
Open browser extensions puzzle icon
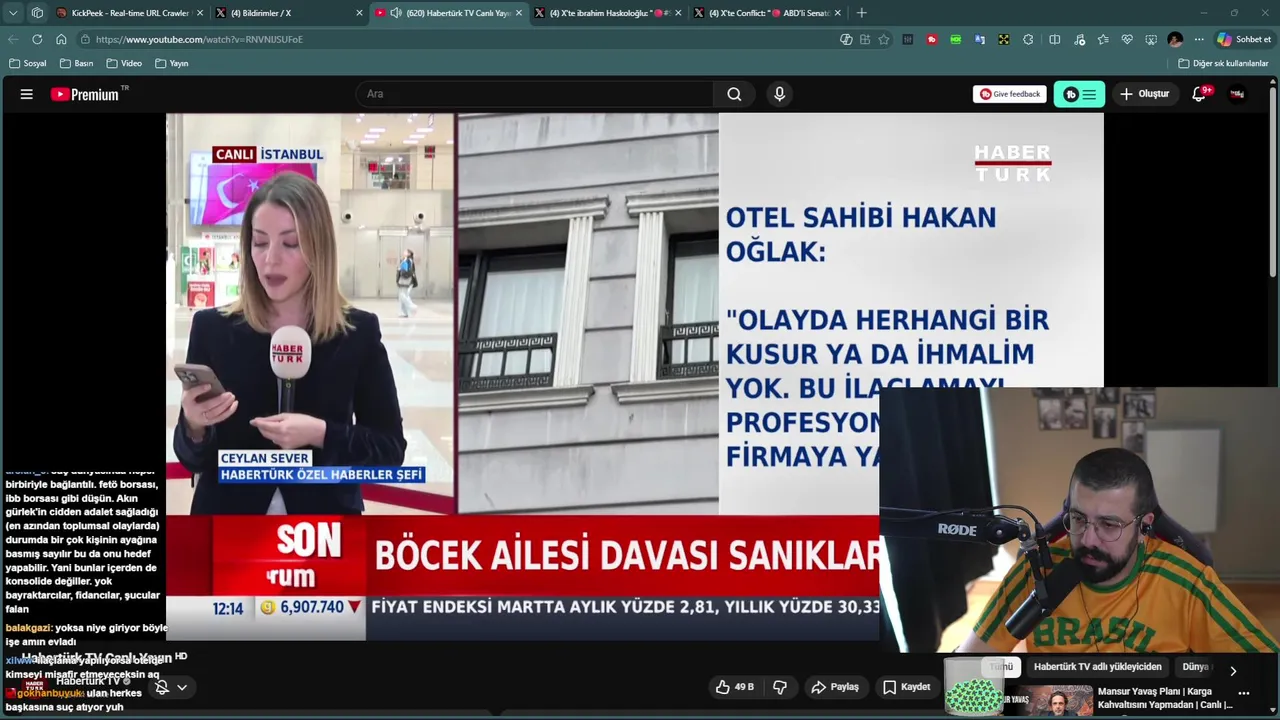(1028, 39)
